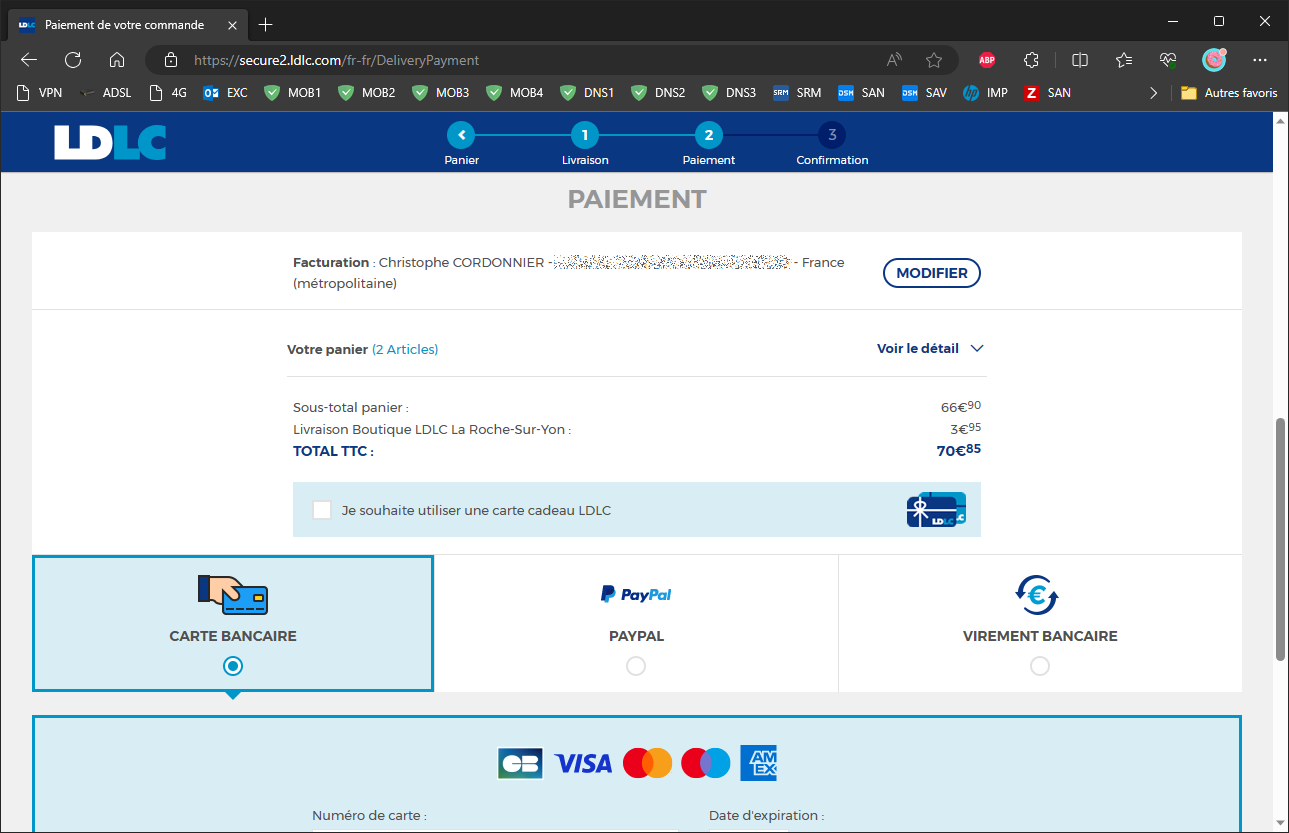The width and height of the screenshot is (1289, 833).
Task: Open Browser essentials heart icon
Action: point(1168,60)
